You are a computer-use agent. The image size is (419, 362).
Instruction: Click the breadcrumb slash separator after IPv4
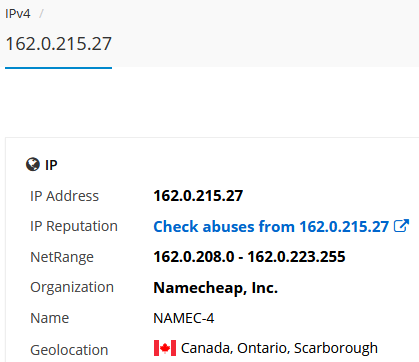41,14
